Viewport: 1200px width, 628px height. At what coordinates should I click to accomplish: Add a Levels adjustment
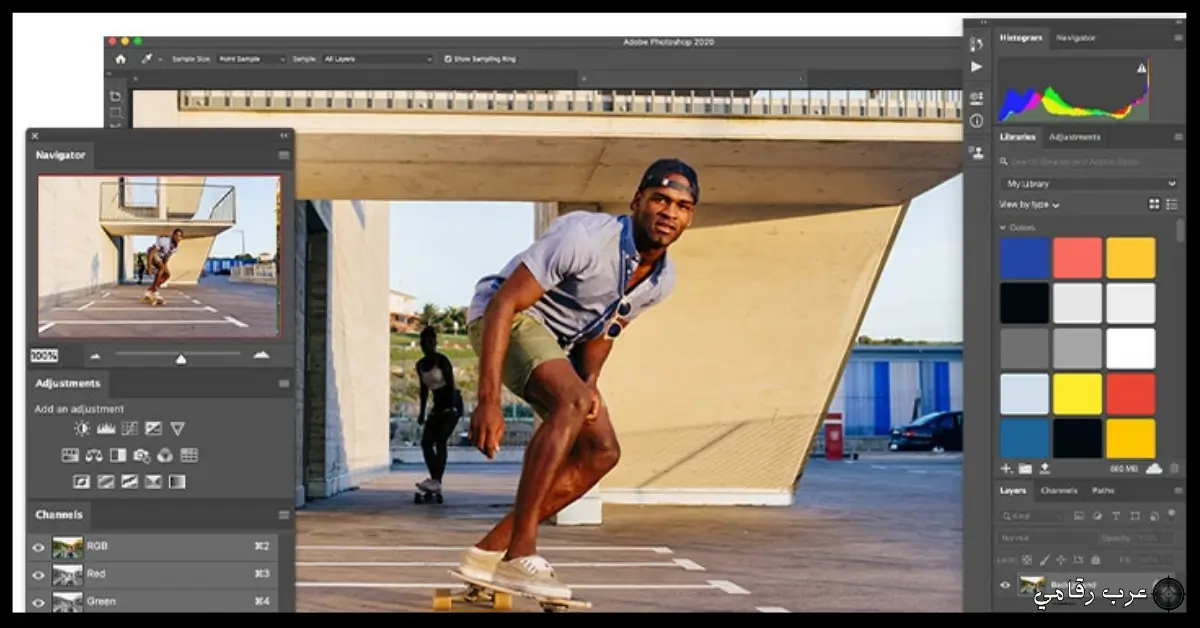pos(106,429)
